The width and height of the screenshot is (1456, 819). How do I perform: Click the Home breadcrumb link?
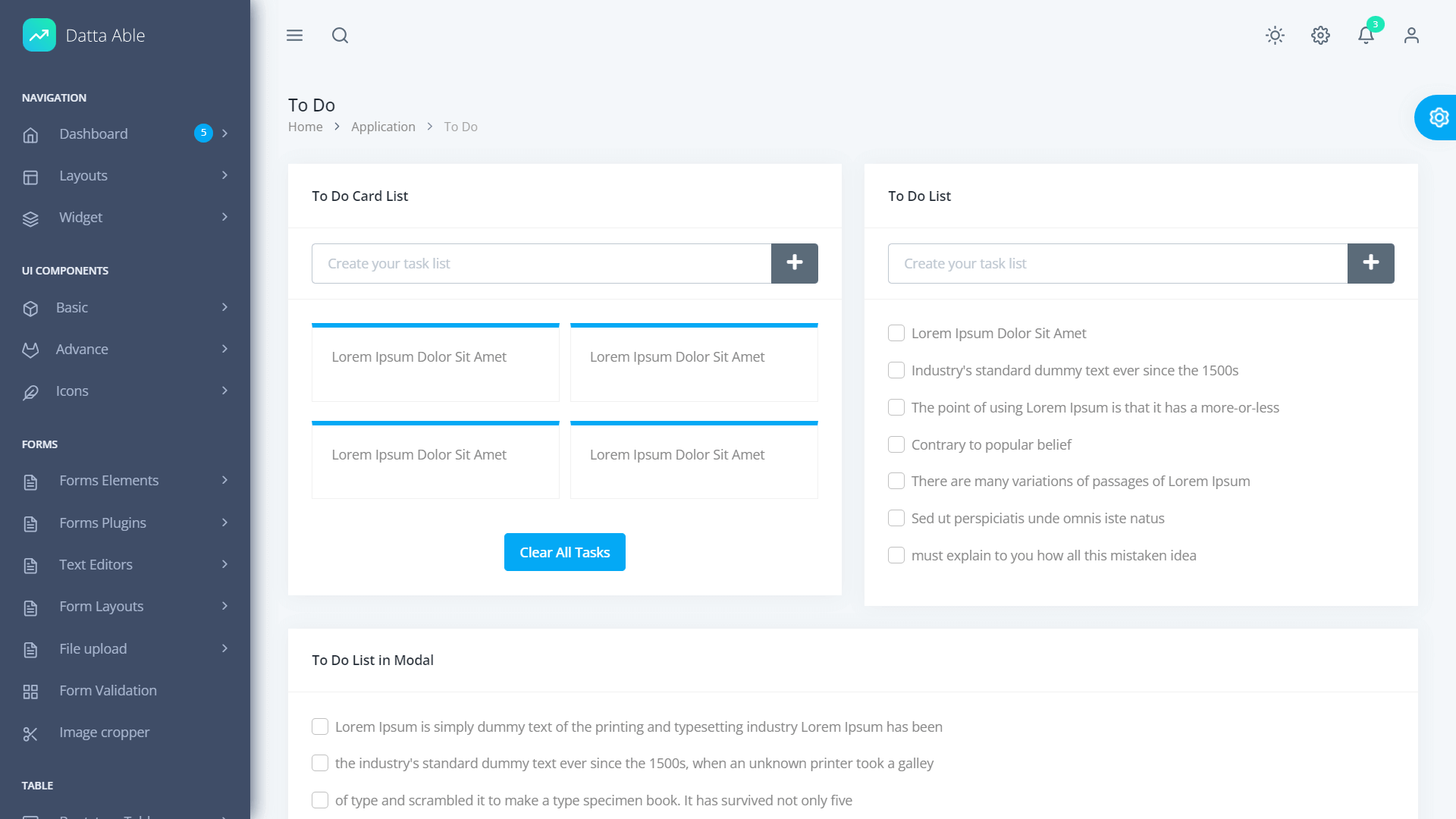pyautogui.click(x=305, y=127)
